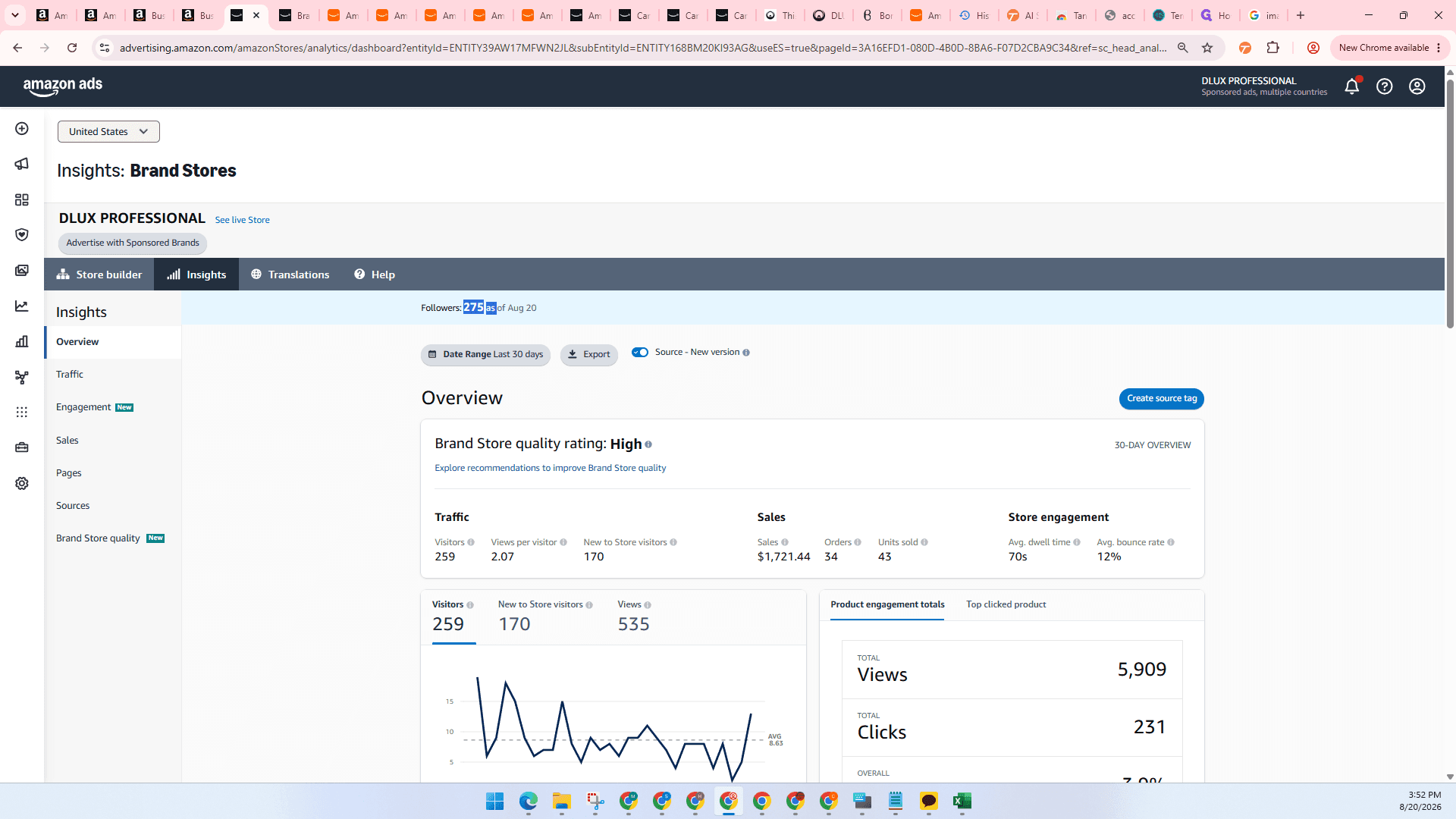The height and width of the screenshot is (819, 1456).
Task: Open the shield brand safety icon in sidebar
Action: coord(22,235)
